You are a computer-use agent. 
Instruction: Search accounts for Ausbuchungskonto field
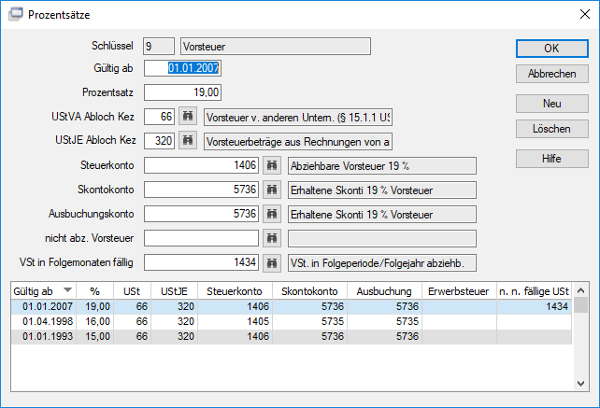[x=272, y=214]
